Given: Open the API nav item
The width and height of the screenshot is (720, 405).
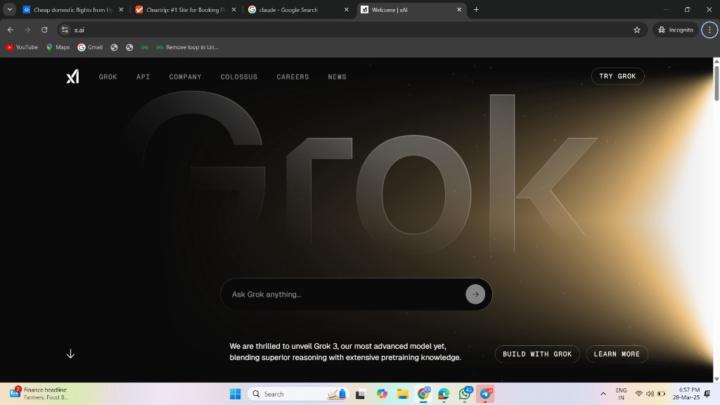Looking at the screenshot, I should 143,77.
